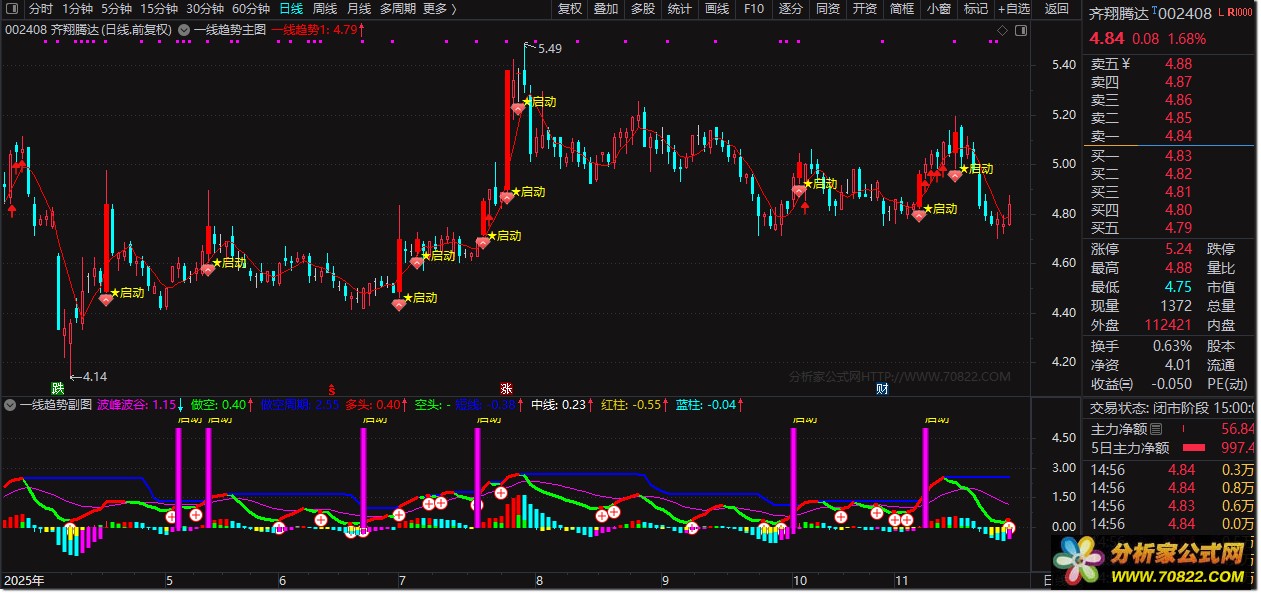The image size is (1261, 593).
Task: Toggle the right panel icon beside the diamond
Action: click(1020, 30)
